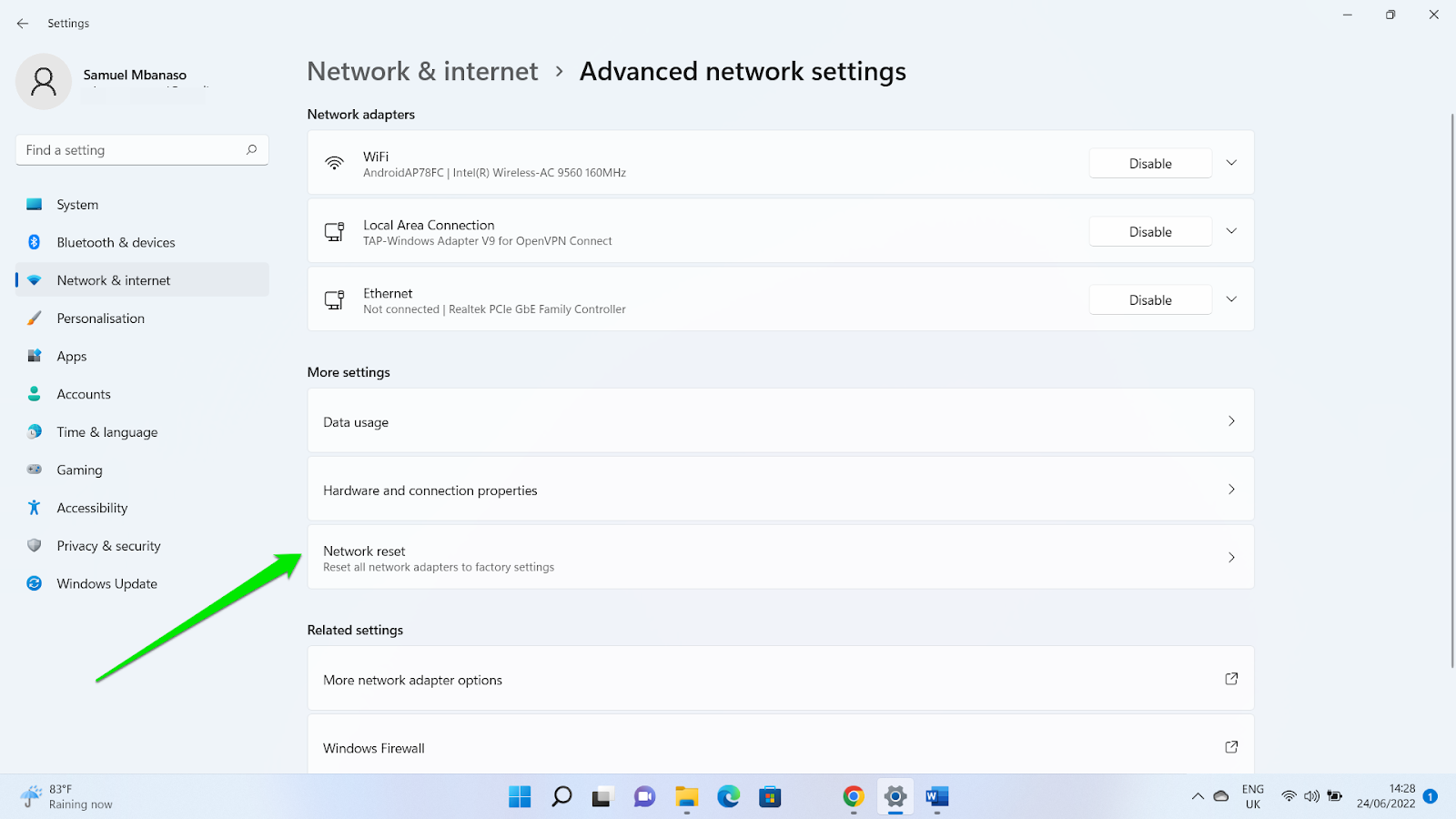The image size is (1456, 819).
Task: Open Word from the taskbar
Action: pyautogui.click(x=936, y=796)
